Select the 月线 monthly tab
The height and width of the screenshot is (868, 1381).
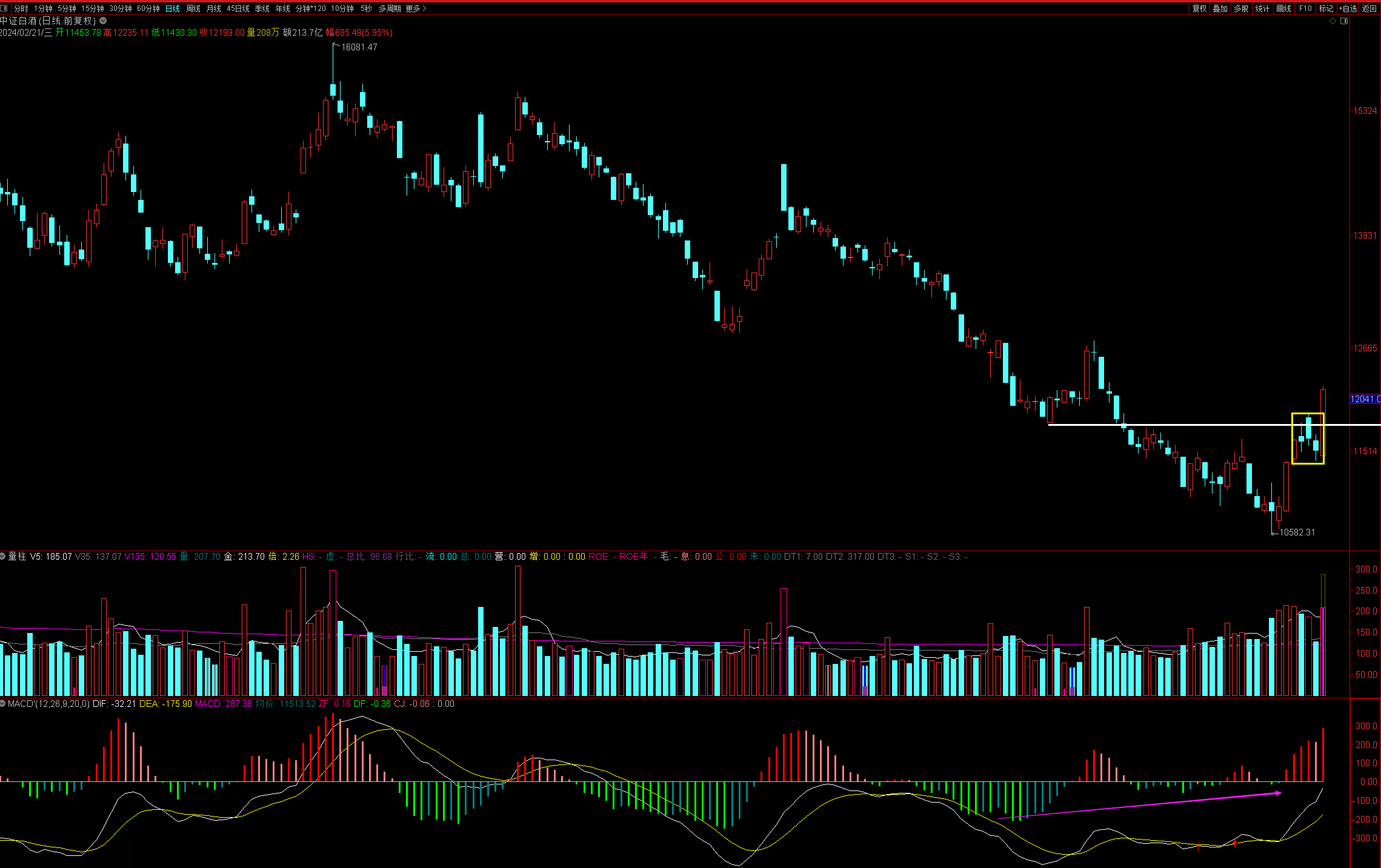click(x=214, y=8)
